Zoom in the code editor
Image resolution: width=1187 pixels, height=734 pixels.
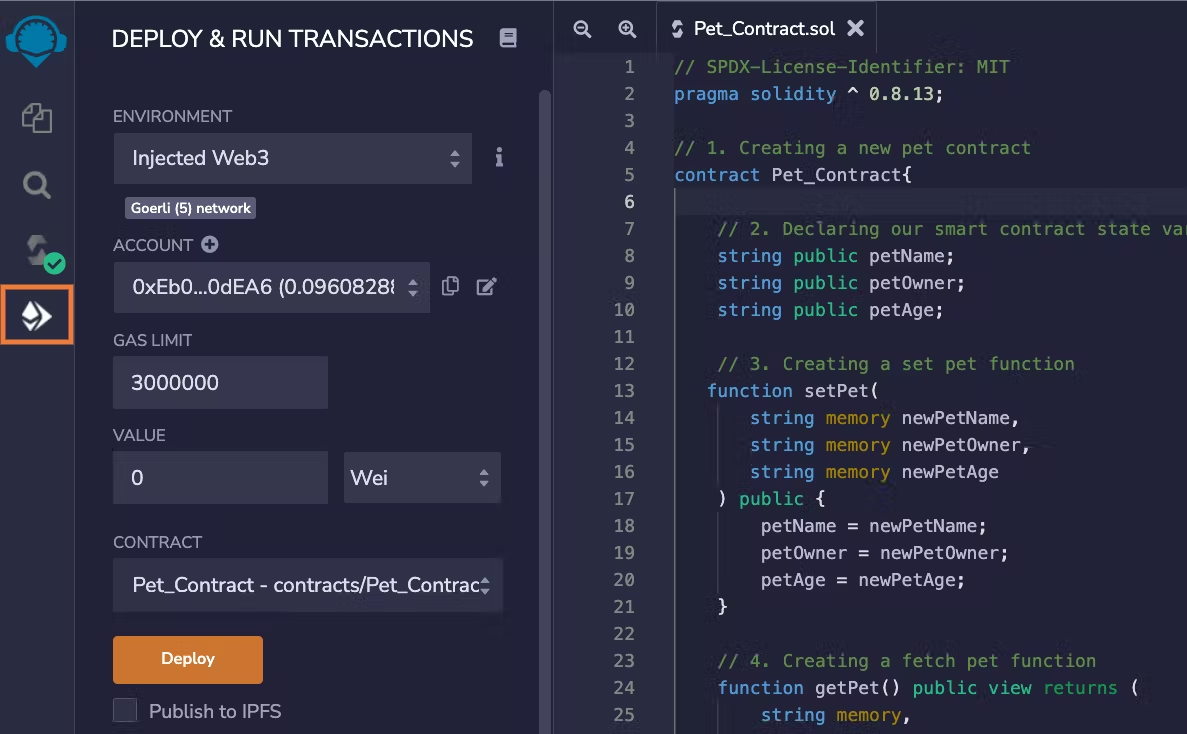point(627,29)
